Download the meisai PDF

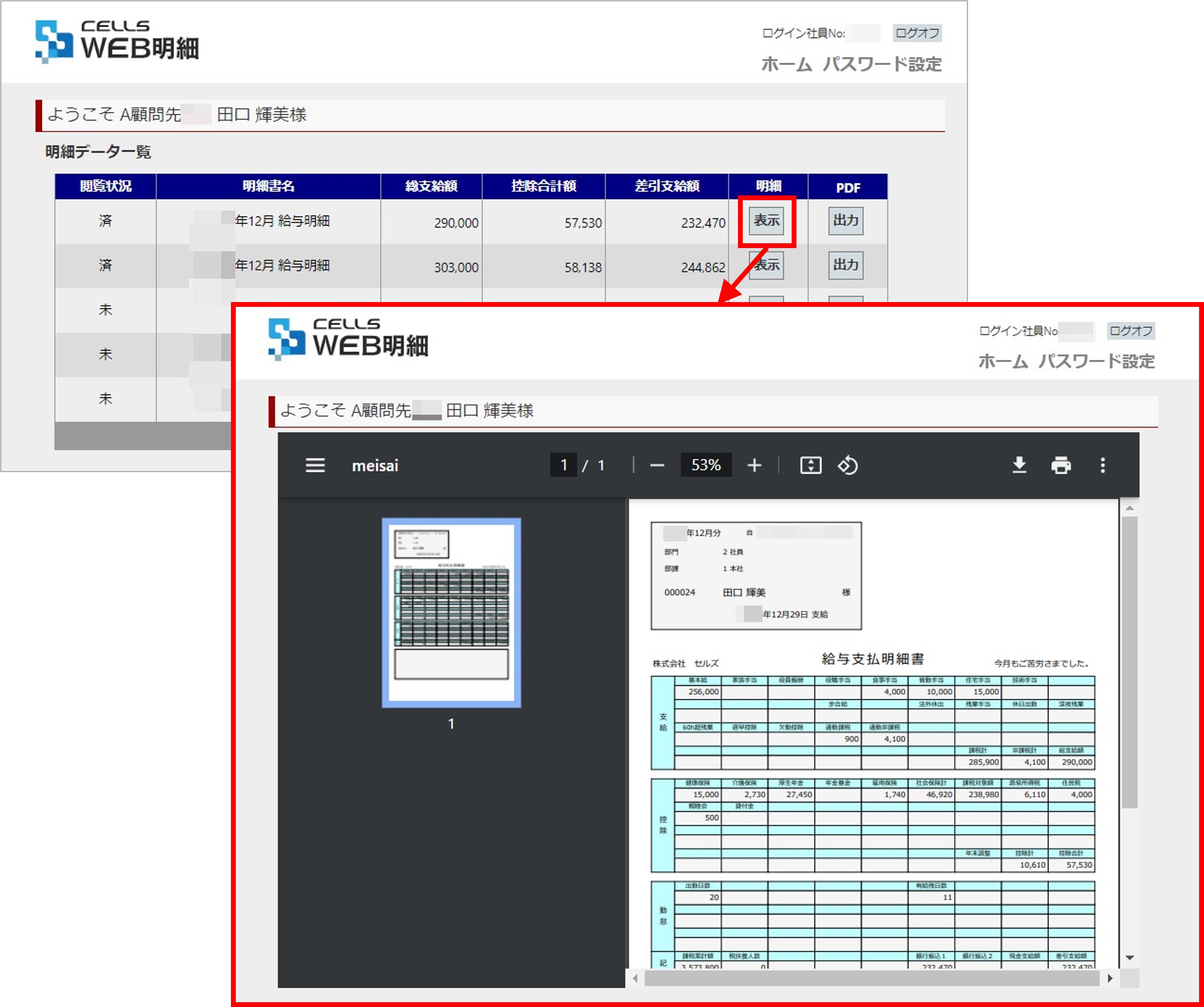(1019, 465)
